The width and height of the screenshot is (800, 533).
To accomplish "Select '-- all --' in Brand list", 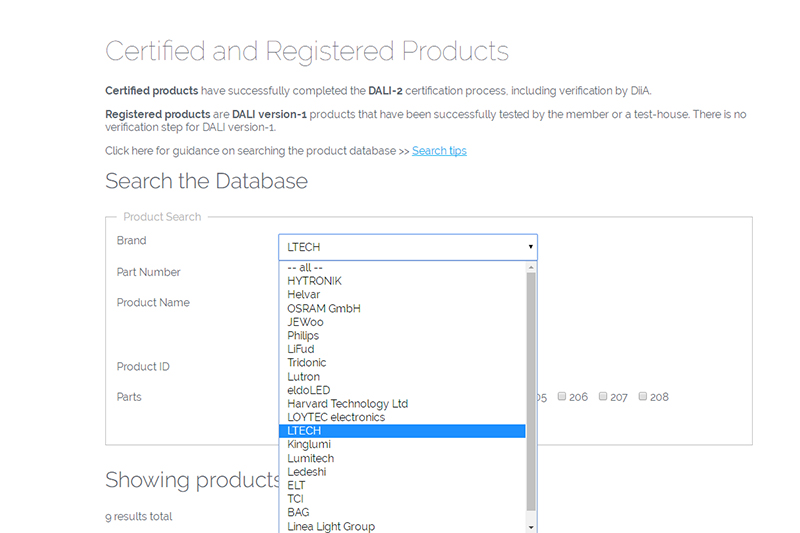I will [403, 267].
